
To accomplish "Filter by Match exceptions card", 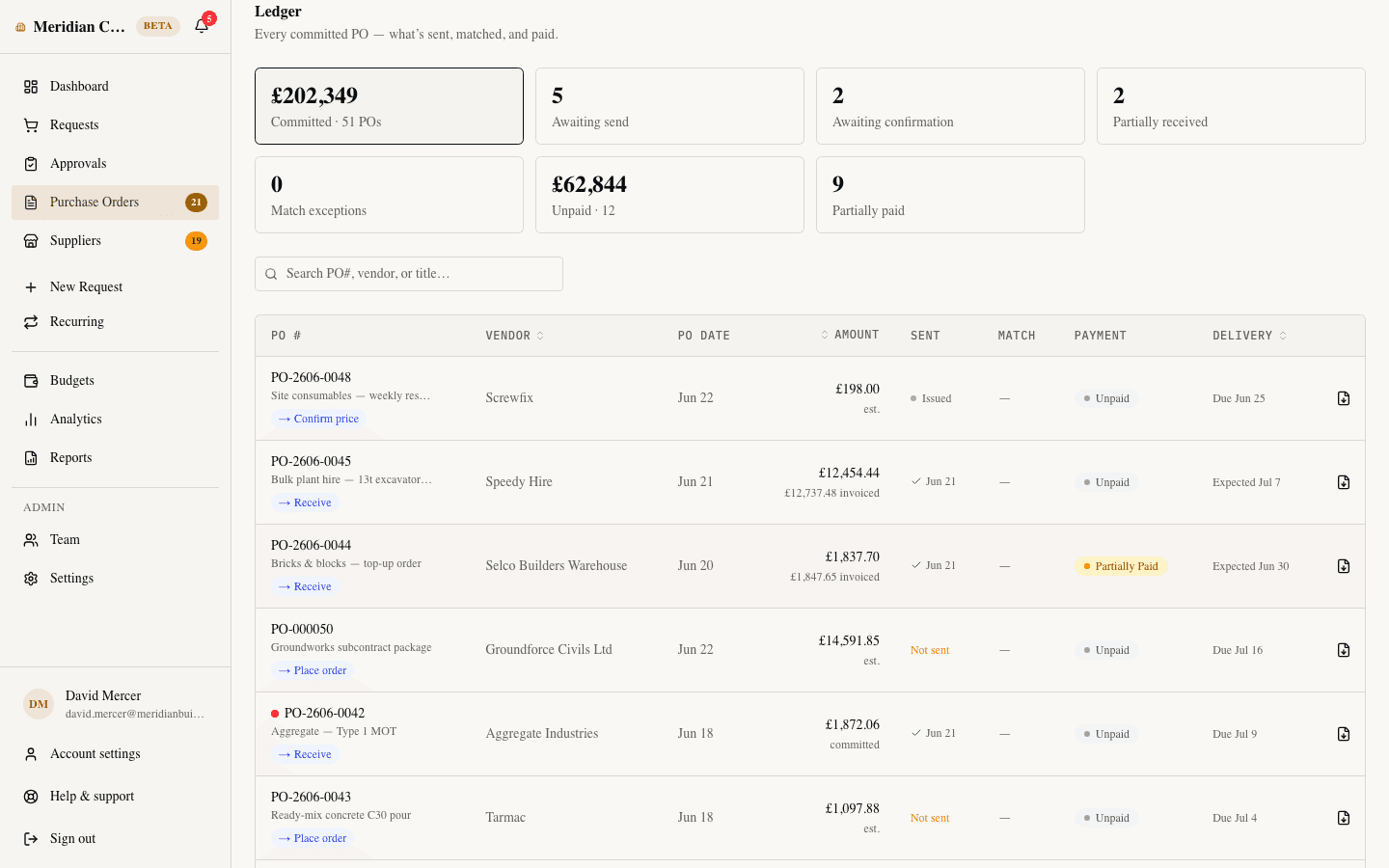I will tap(389, 195).
